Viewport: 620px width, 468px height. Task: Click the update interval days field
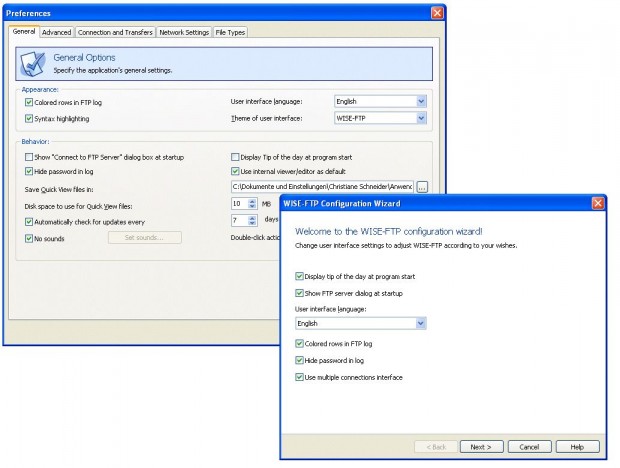tap(240, 220)
